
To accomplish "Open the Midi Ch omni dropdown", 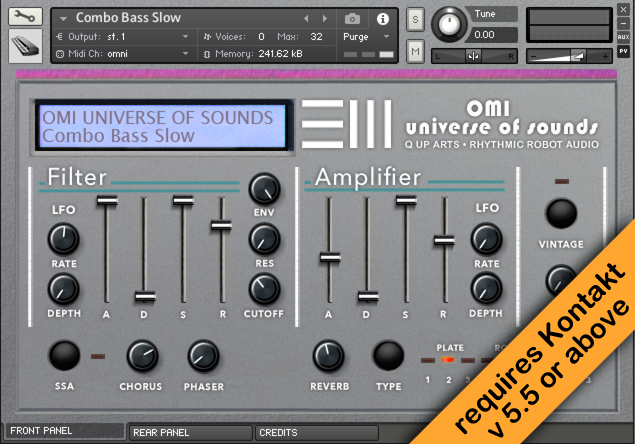I will pyautogui.click(x=123, y=53).
